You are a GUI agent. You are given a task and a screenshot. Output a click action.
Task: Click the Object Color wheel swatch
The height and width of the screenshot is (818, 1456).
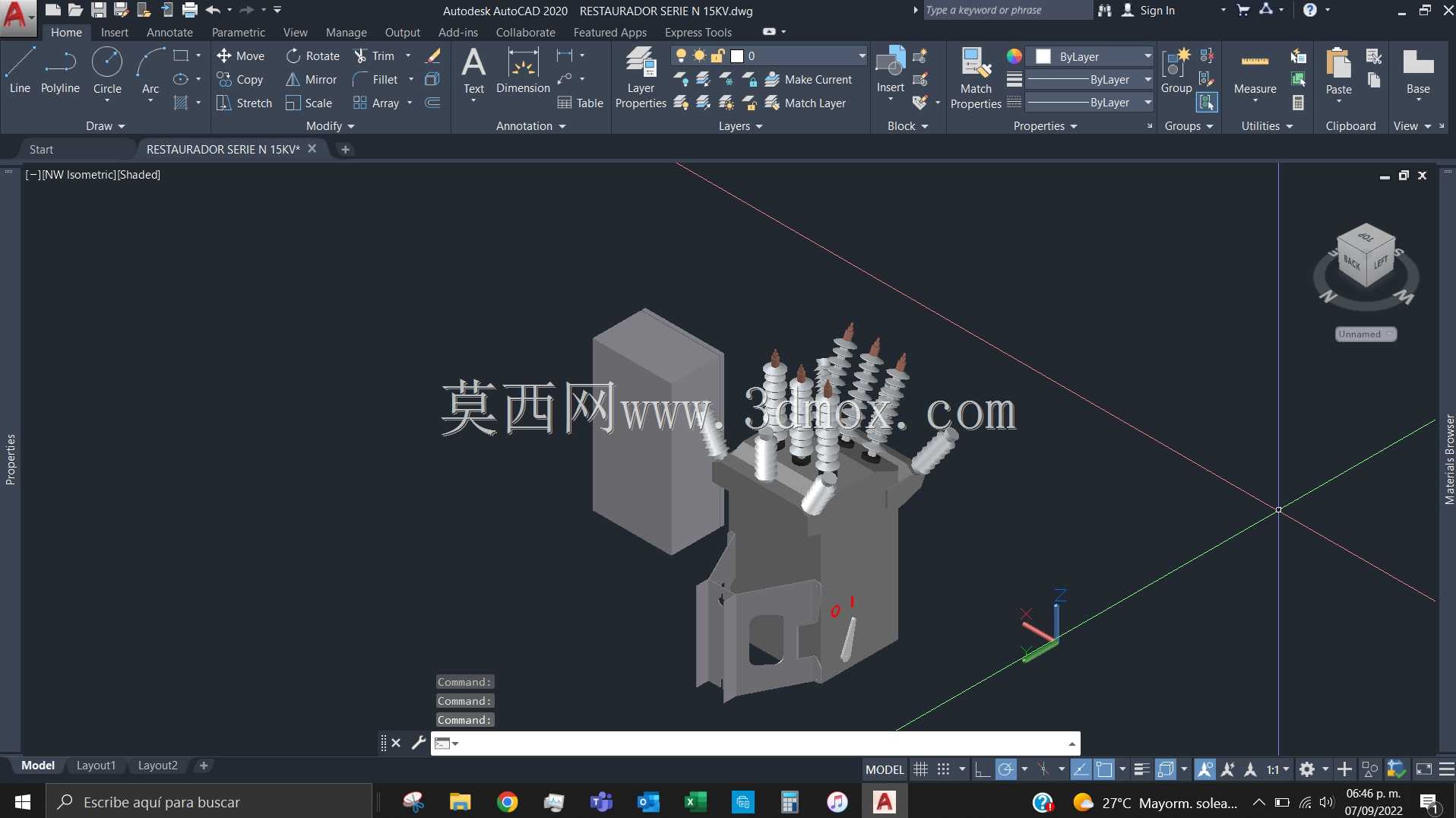(x=1014, y=56)
